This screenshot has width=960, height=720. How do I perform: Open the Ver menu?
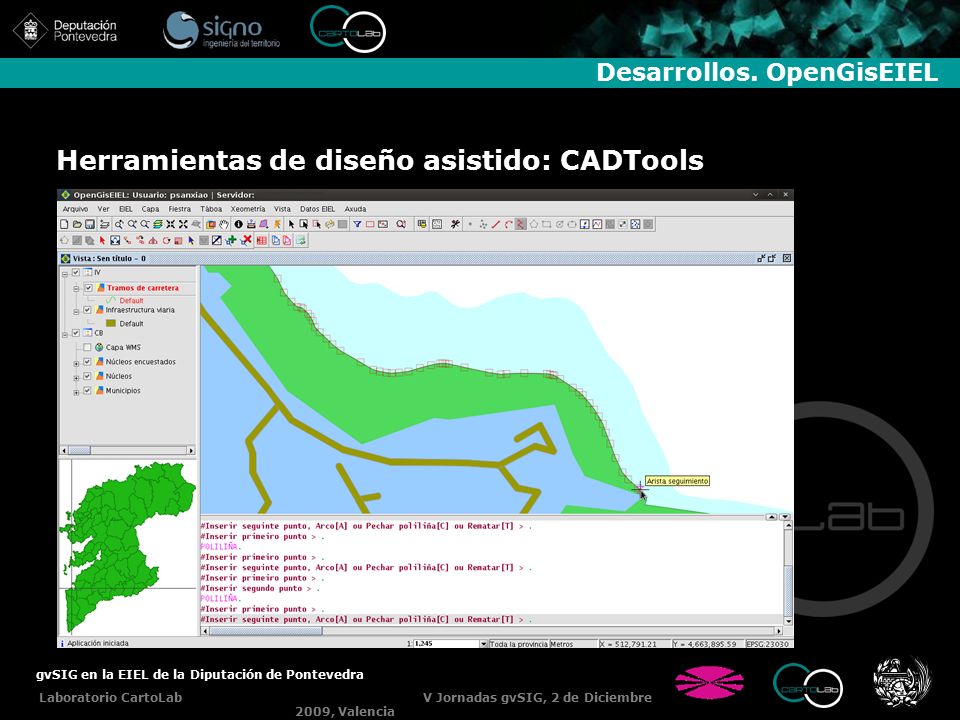[x=103, y=209]
